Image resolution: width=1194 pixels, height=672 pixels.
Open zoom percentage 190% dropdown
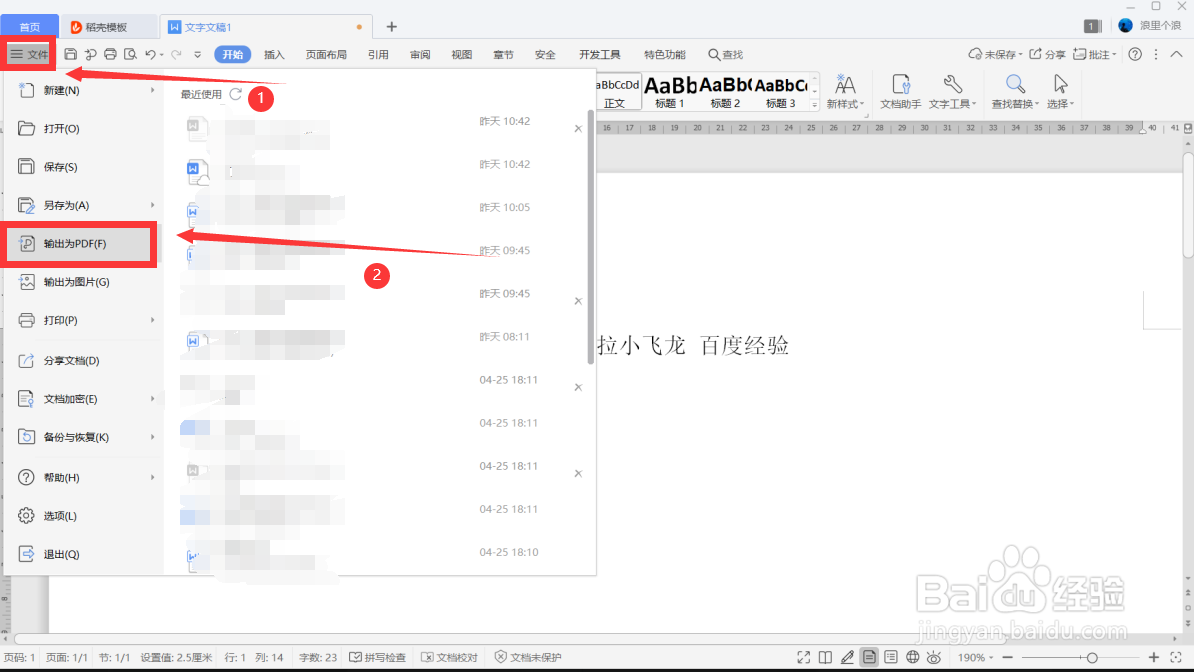pos(975,657)
